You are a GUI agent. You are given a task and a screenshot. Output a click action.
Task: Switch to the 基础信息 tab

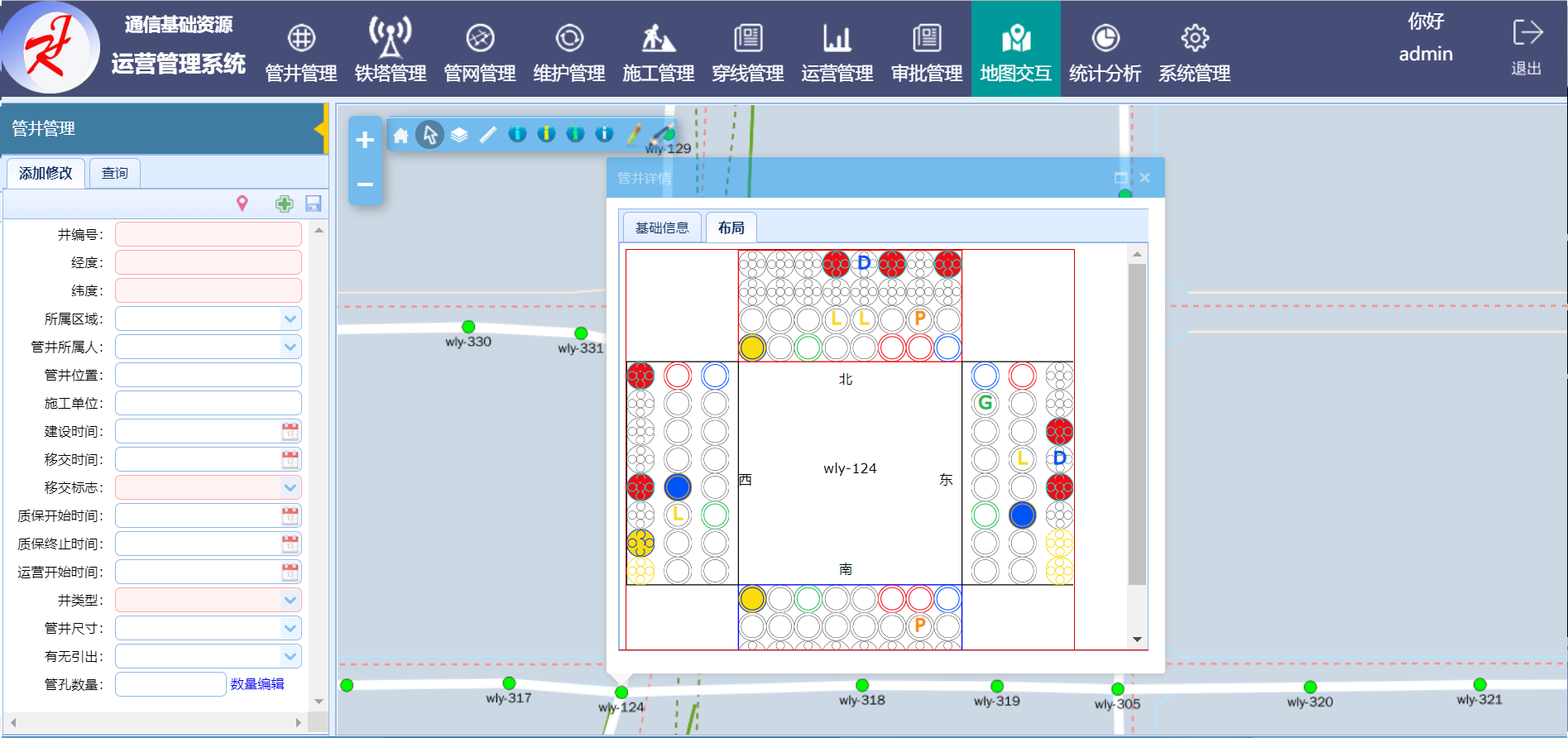coord(661,228)
